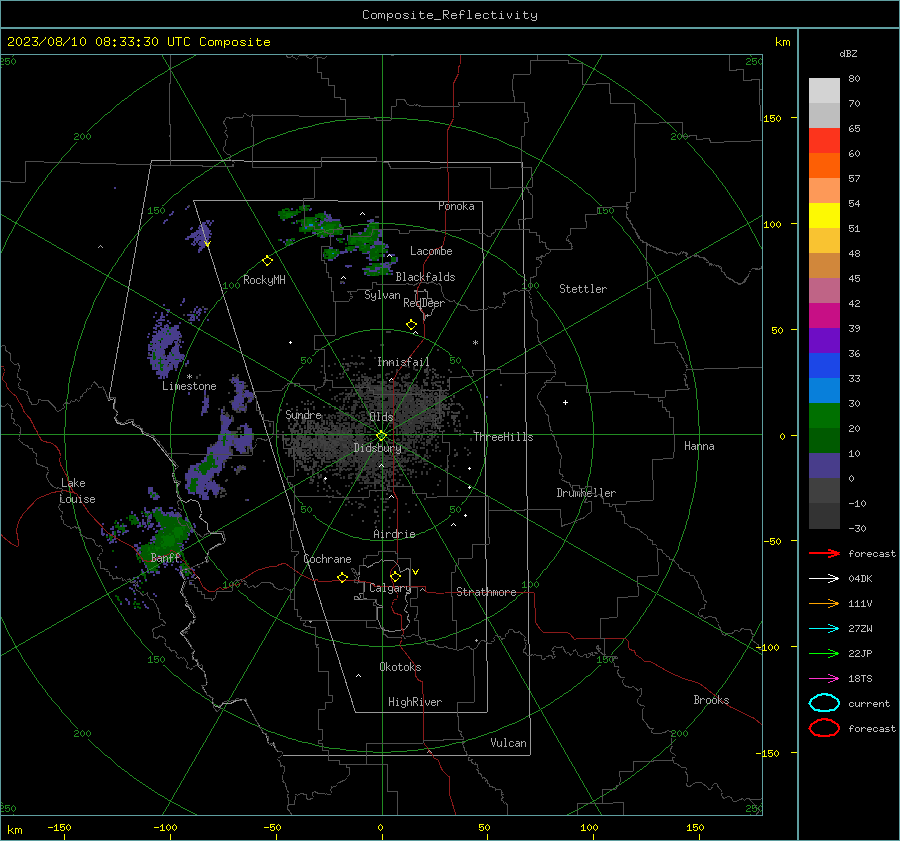The width and height of the screenshot is (900, 841).
Task: Select the green 22JP arrow legend entry
Action: coord(824,653)
